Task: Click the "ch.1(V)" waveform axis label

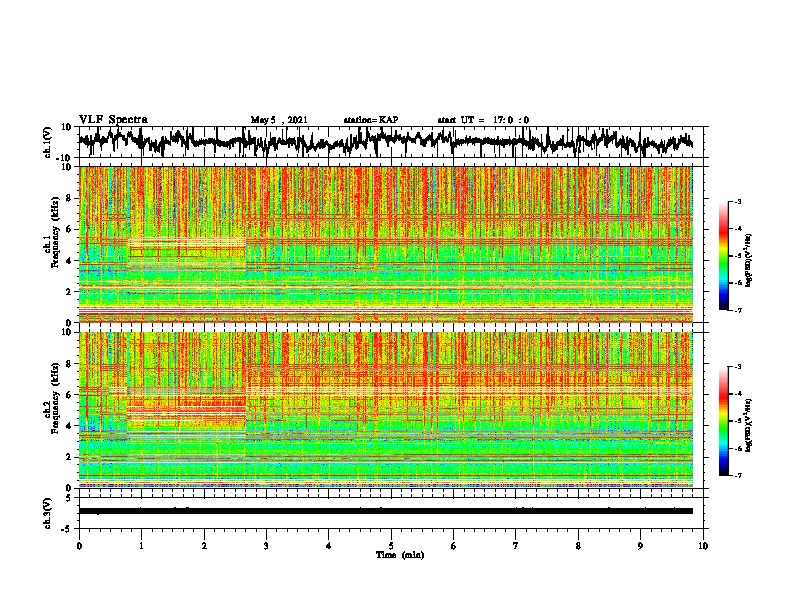Action: 48,142
